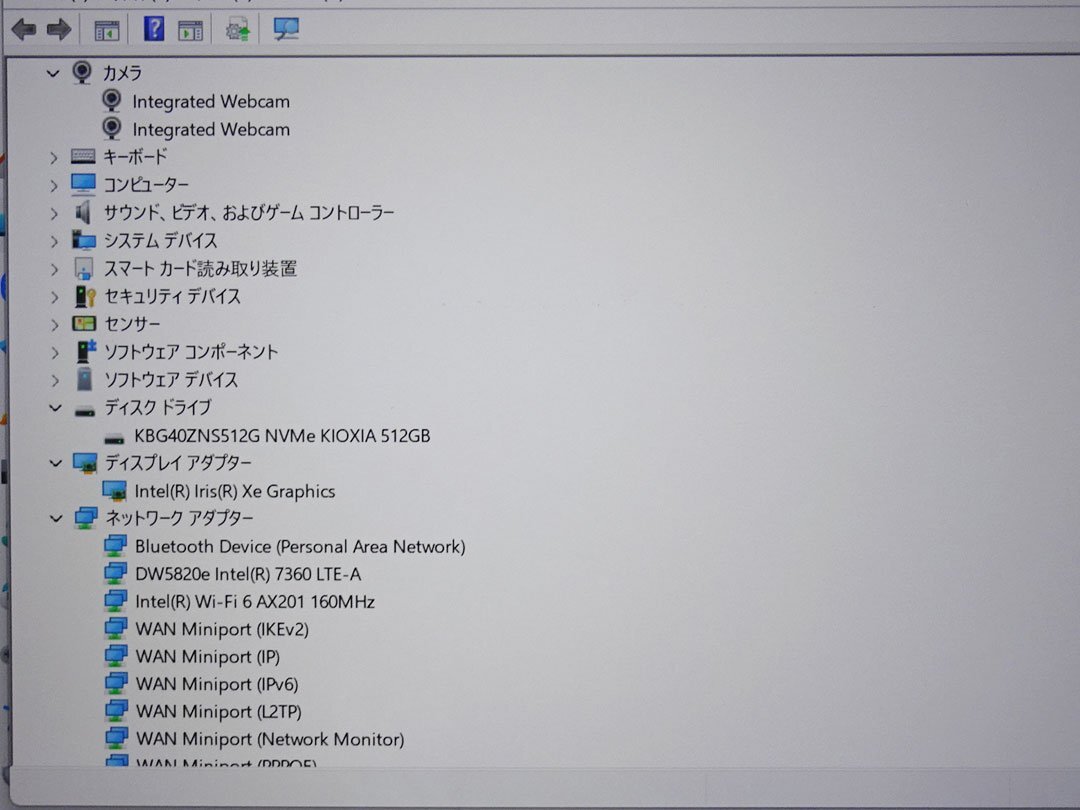Screen dimensions: 1080x810
Task: Expand the サウンド、ビデオ category
Action: (54, 214)
